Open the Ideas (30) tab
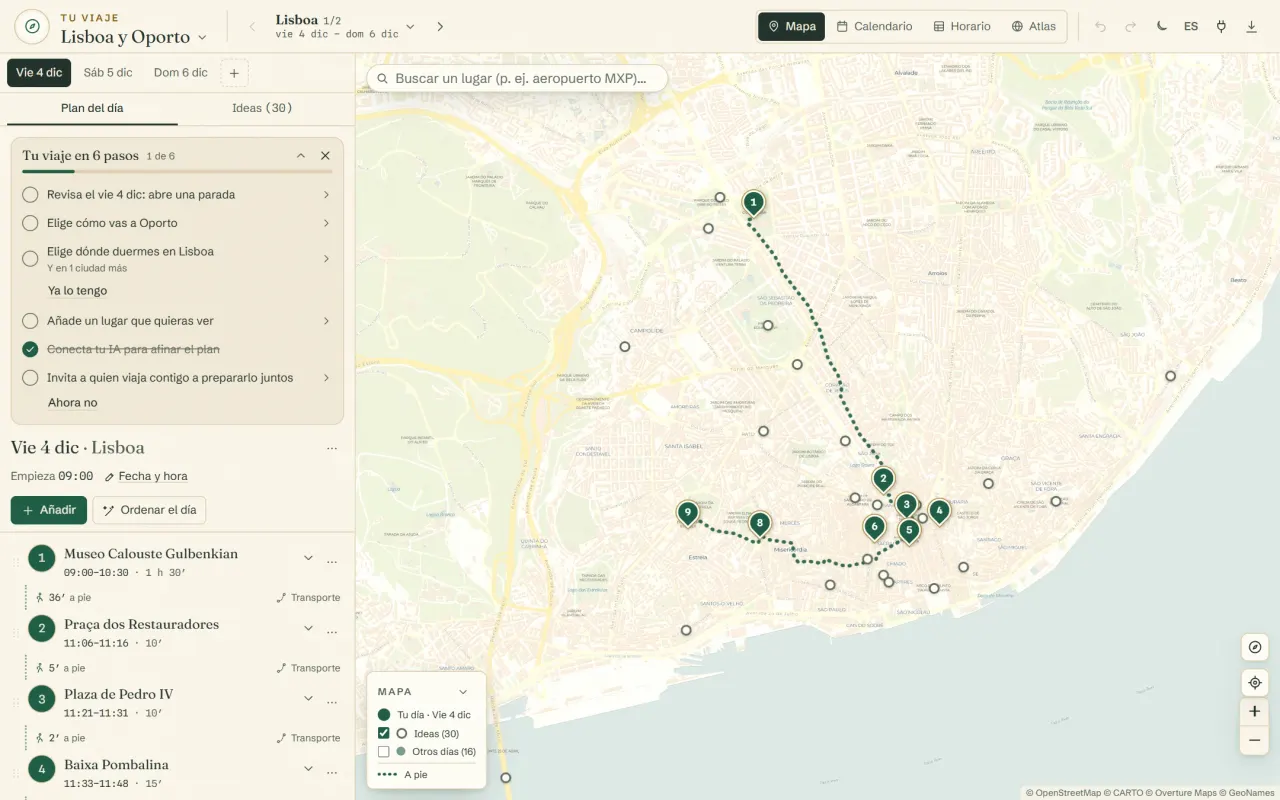This screenshot has height=800, width=1280. tap(262, 108)
